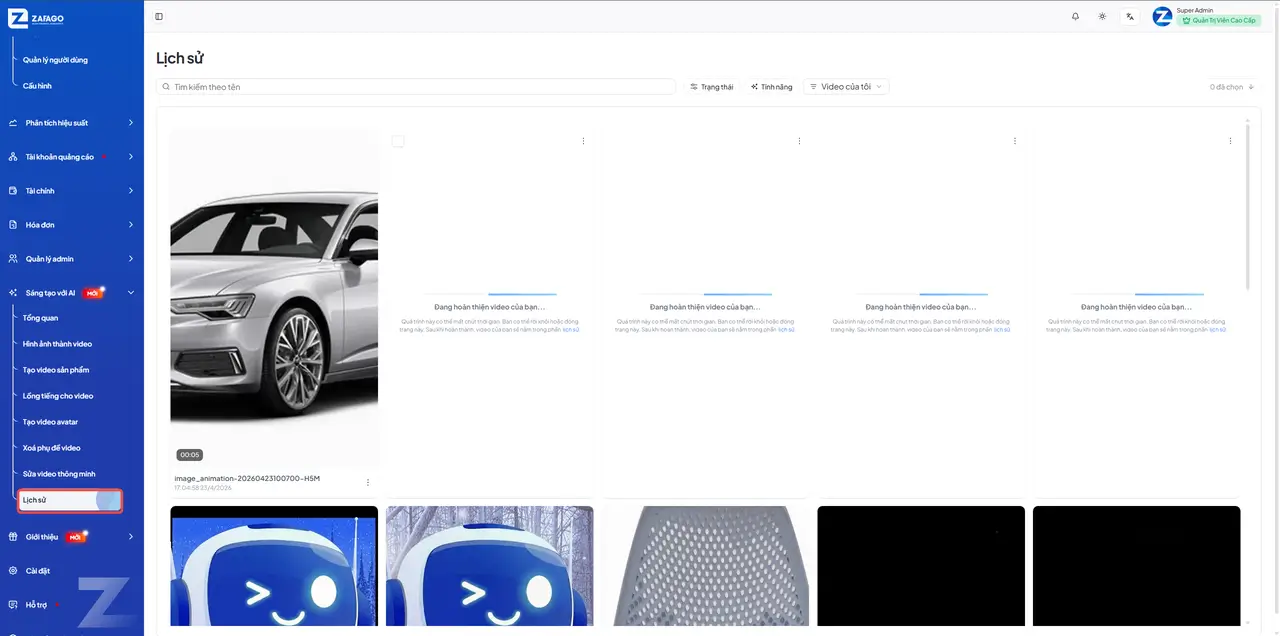
Task: Switch theme with the sun icon
Action: tap(1102, 16)
